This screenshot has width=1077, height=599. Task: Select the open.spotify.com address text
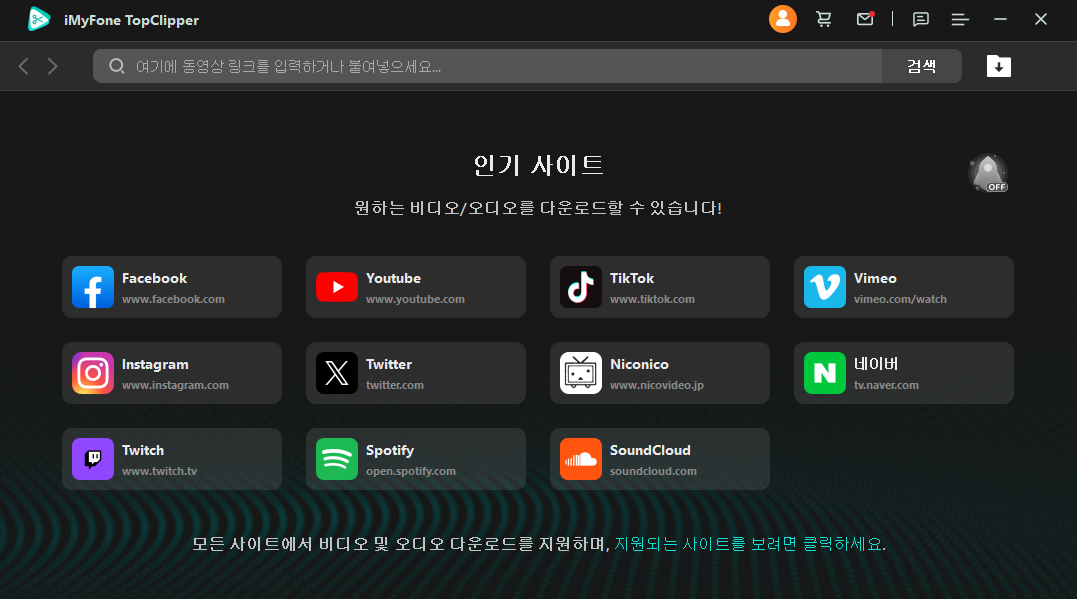tap(410, 471)
